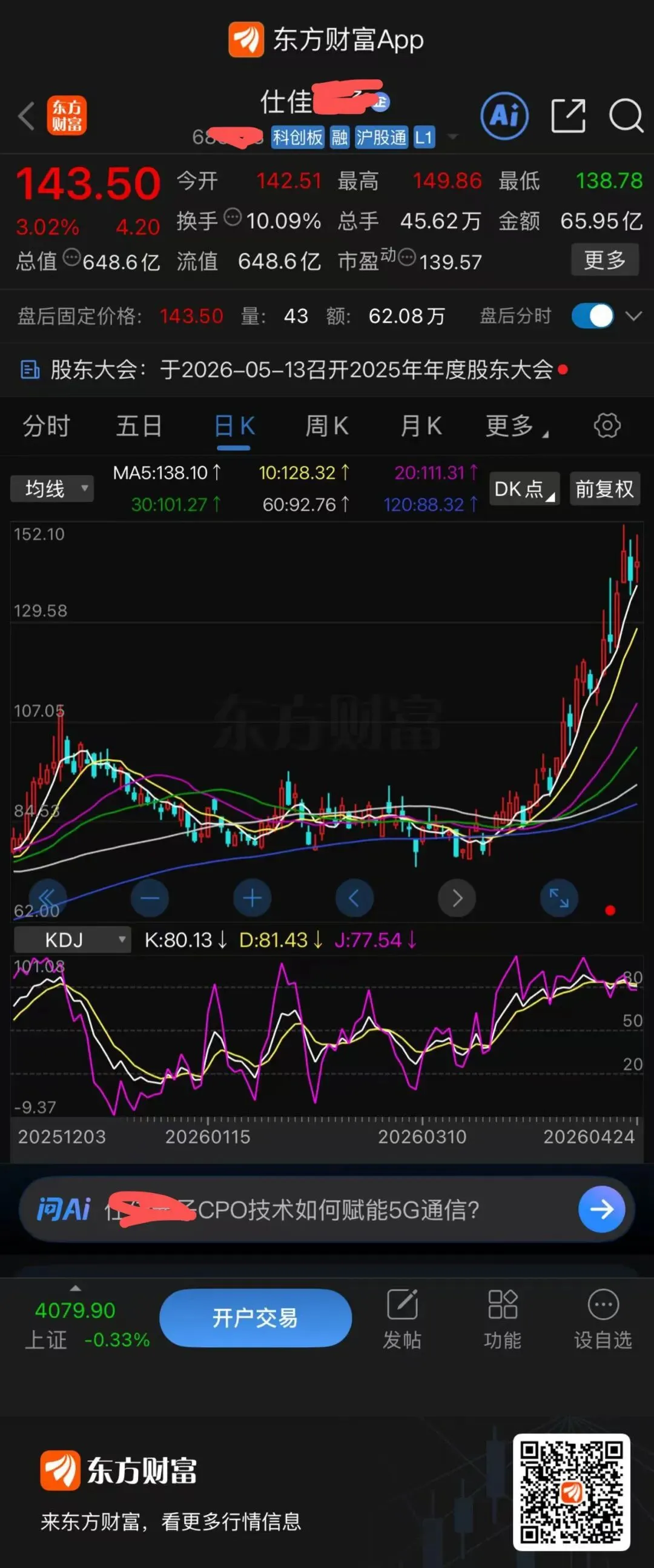Switch to the 月K tab
Image resolution: width=654 pixels, height=1568 pixels.
coord(421,425)
